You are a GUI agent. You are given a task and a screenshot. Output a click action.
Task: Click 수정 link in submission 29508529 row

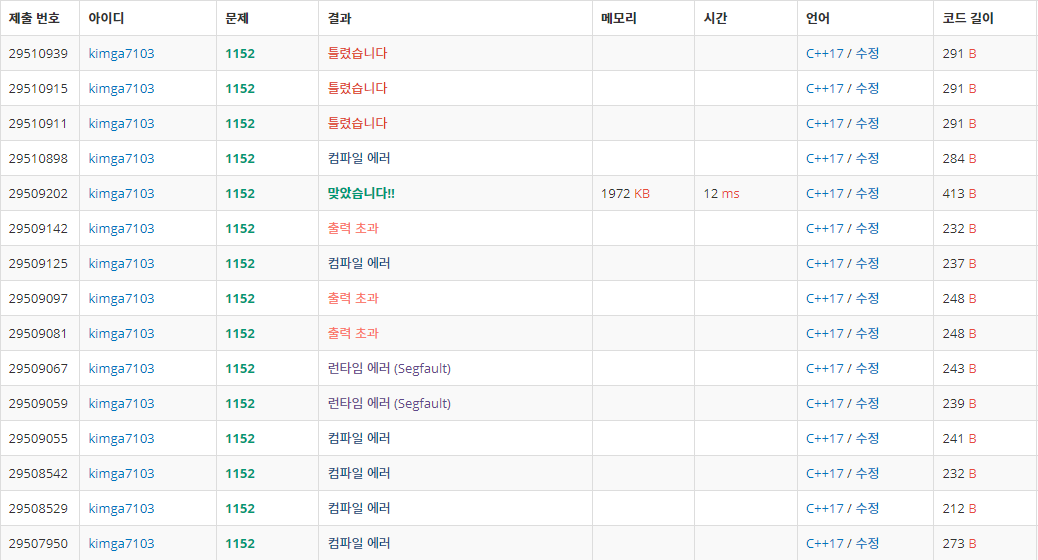(x=867, y=509)
